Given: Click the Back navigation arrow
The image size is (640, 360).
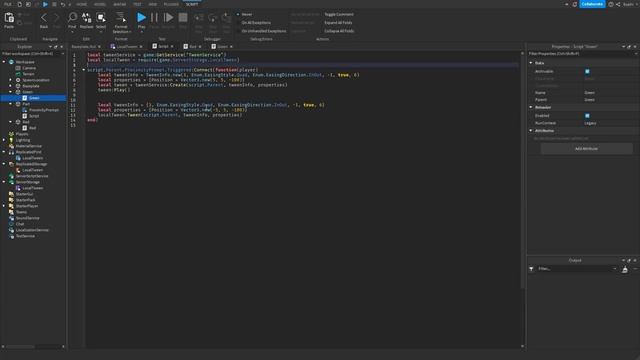Looking at the screenshot, I should [44, 18].
